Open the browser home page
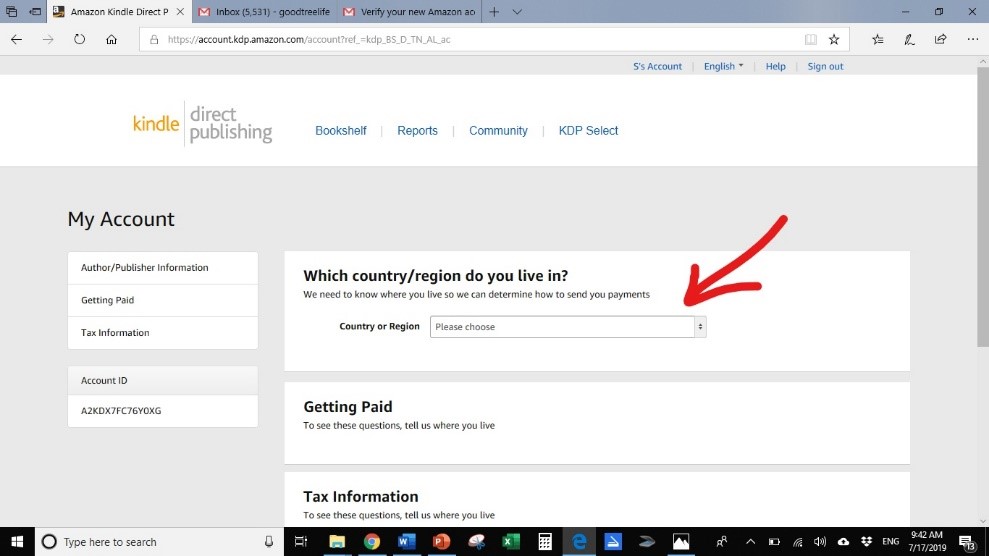 coord(112,39)
